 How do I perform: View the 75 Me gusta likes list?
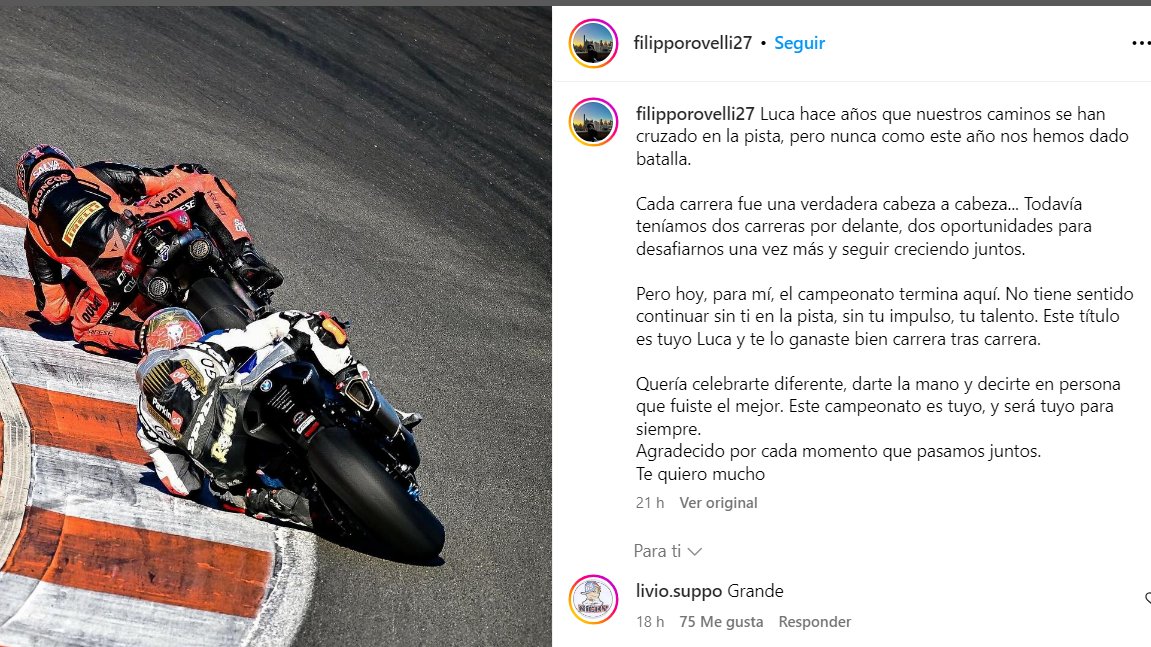click(x=721, y=622)
